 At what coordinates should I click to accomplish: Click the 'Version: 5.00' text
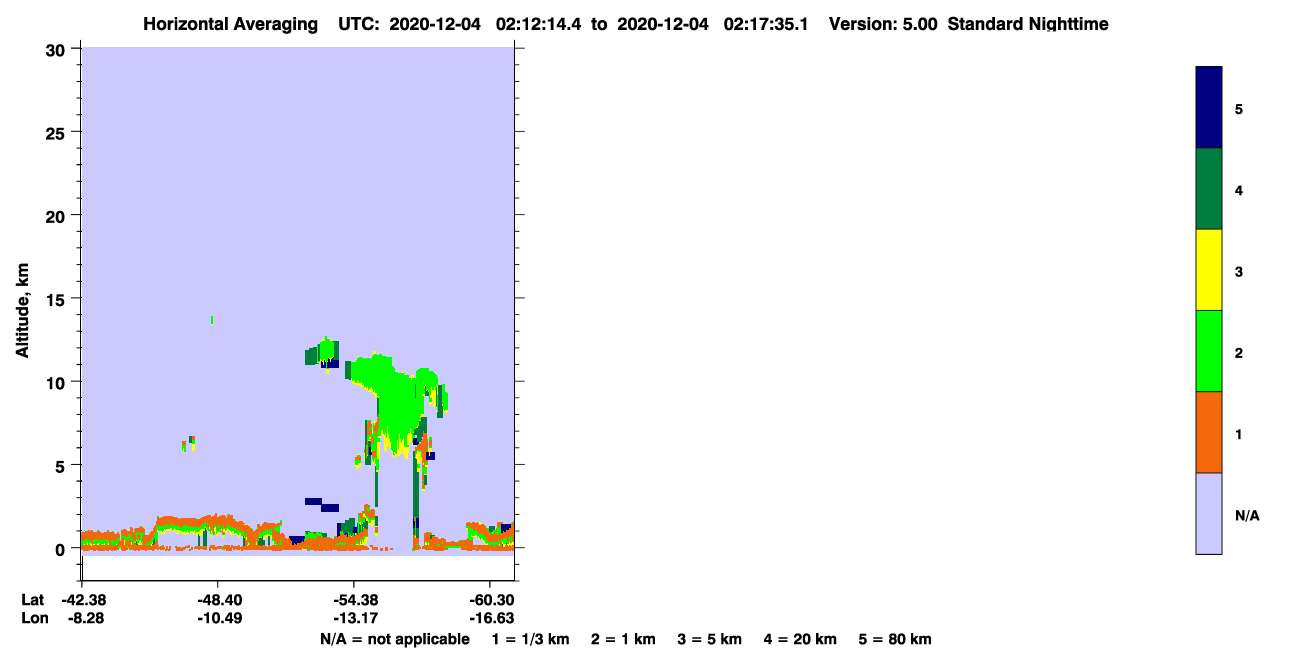coord(883,24)
